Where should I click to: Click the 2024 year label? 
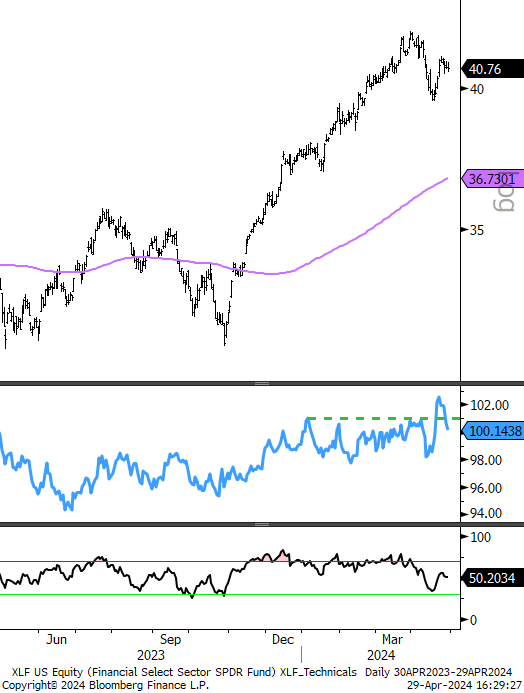click(x=381, y=655)
